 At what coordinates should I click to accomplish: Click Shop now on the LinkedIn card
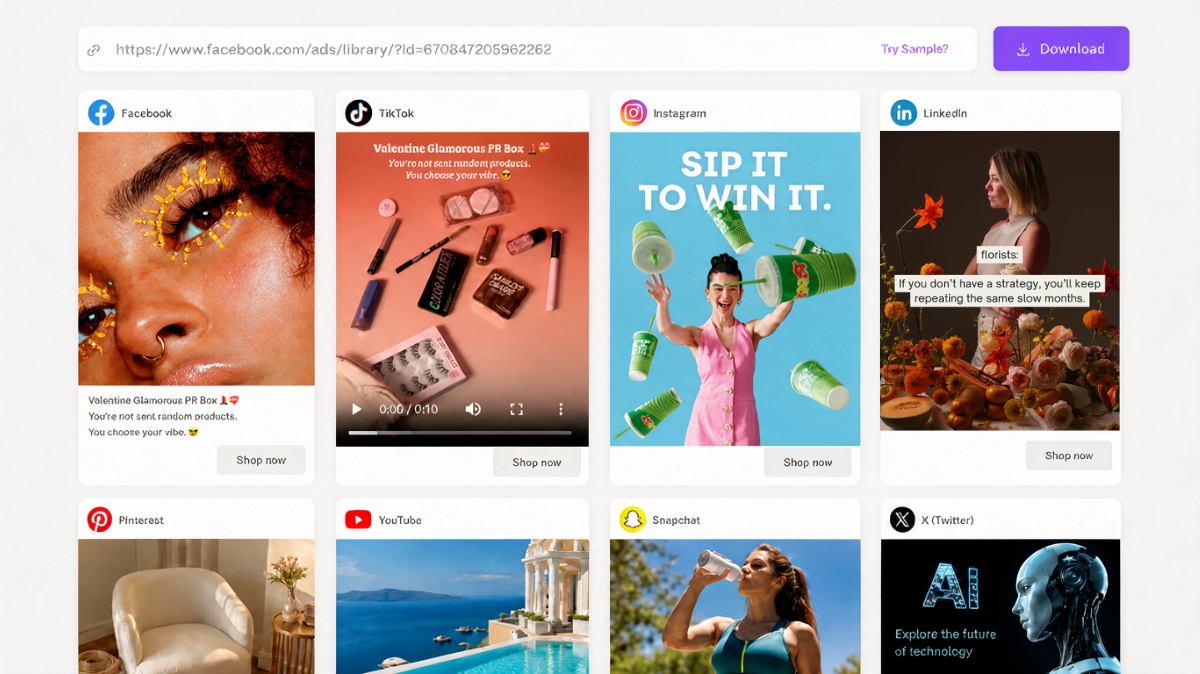coord(1069,455)
